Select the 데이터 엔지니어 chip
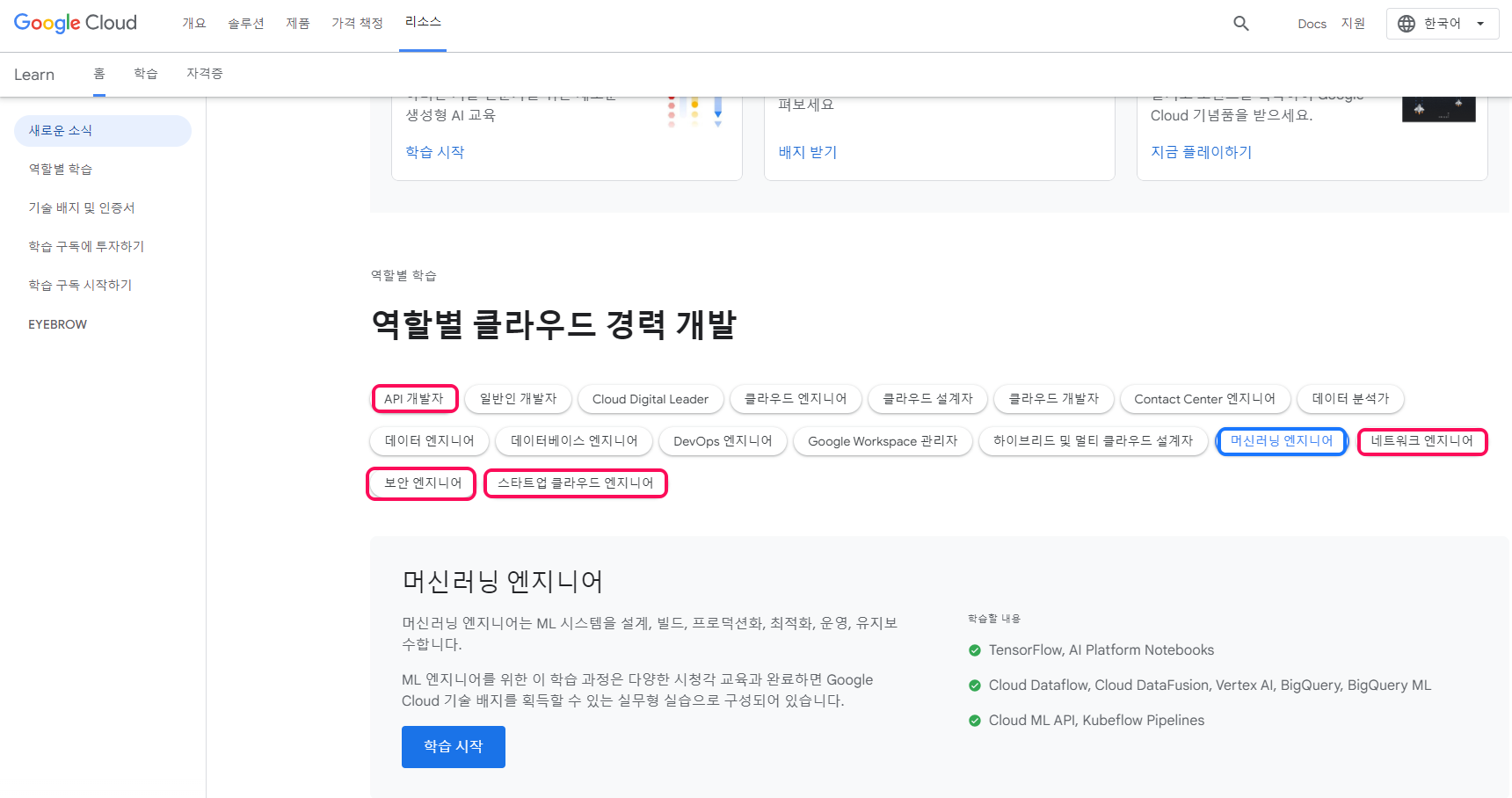 pyautogui.click(x=430, y=441)
